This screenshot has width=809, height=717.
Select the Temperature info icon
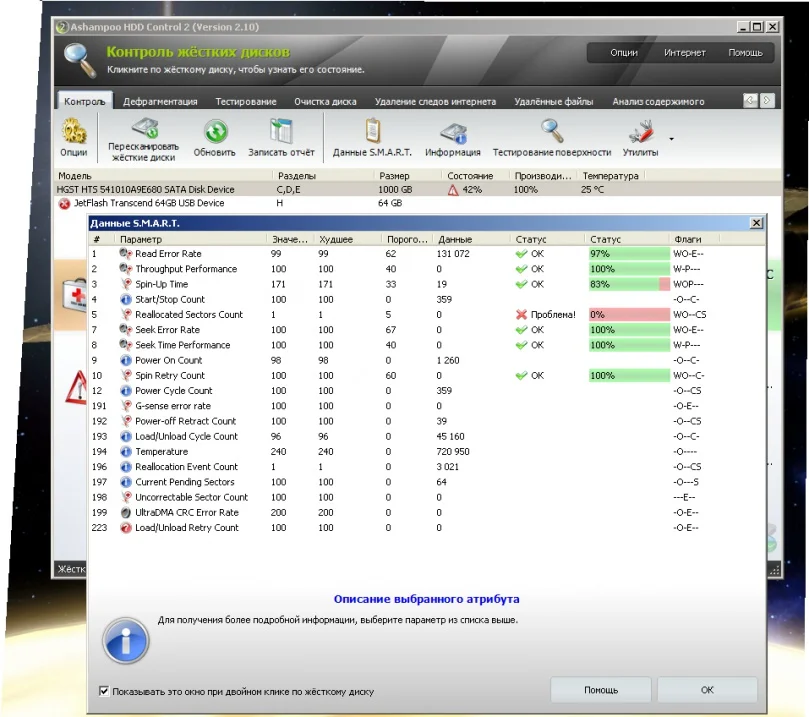[x=125, y=451]
